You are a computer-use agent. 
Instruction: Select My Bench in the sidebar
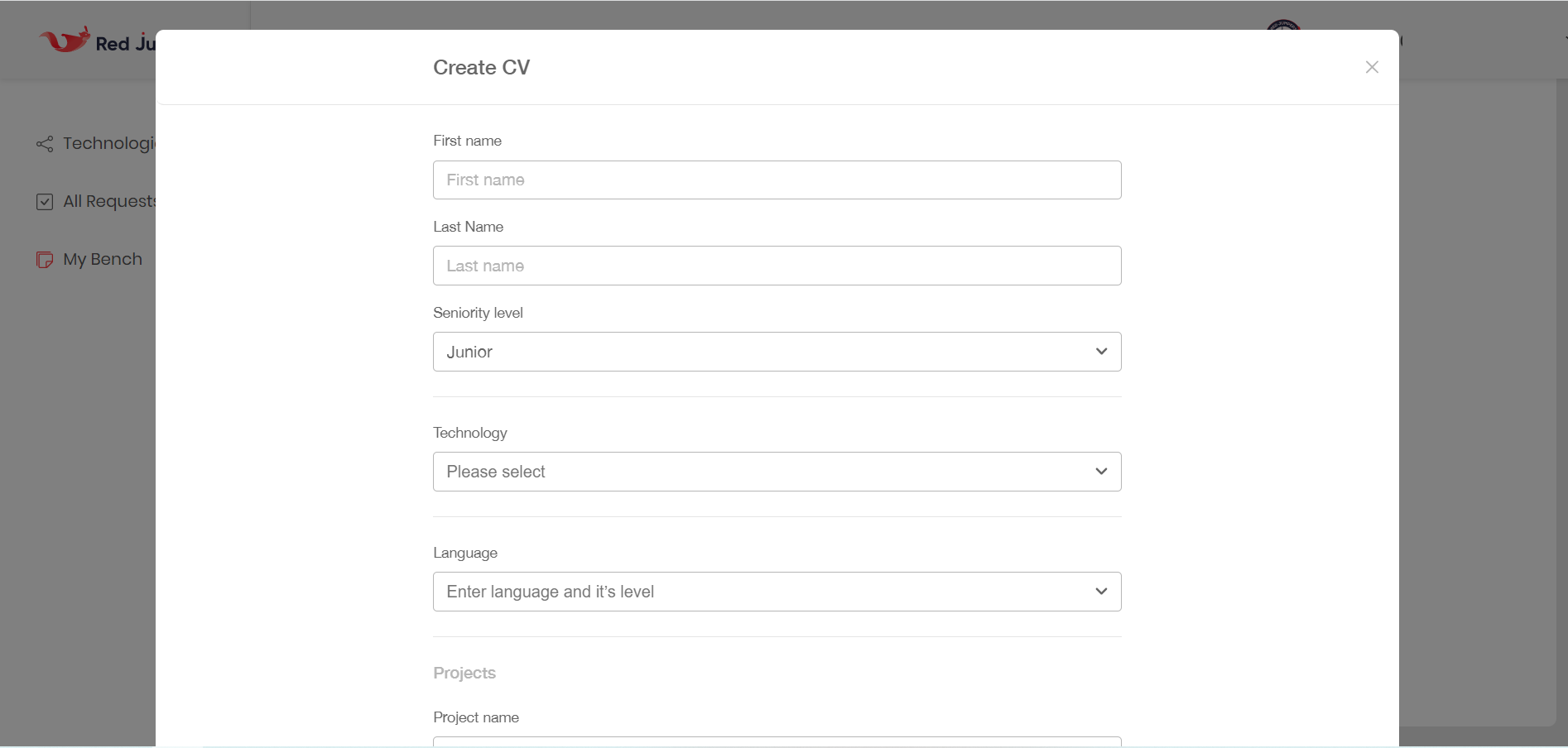(103, 260)
